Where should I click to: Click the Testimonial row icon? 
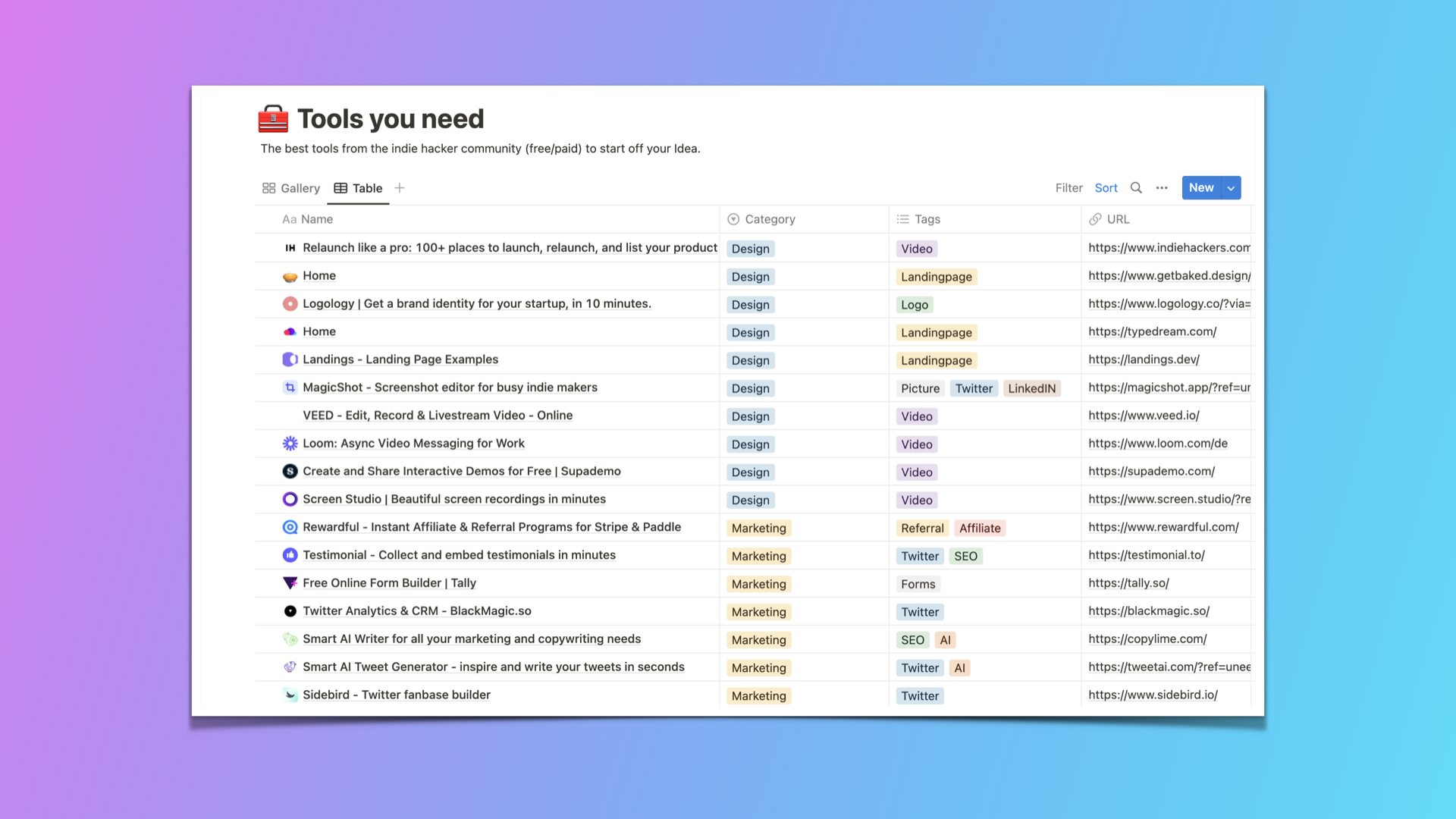pos(290,555)
